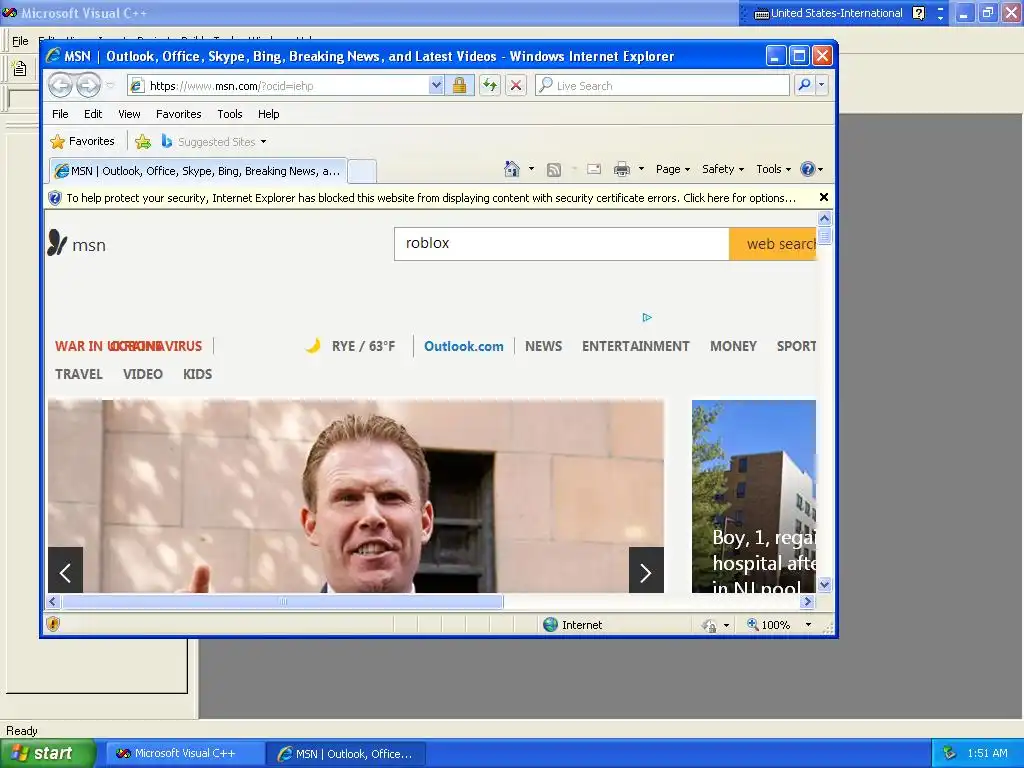Show next slide in the news carousel
The width and height of the screenshot is (1024, 768).
point(646,570)
